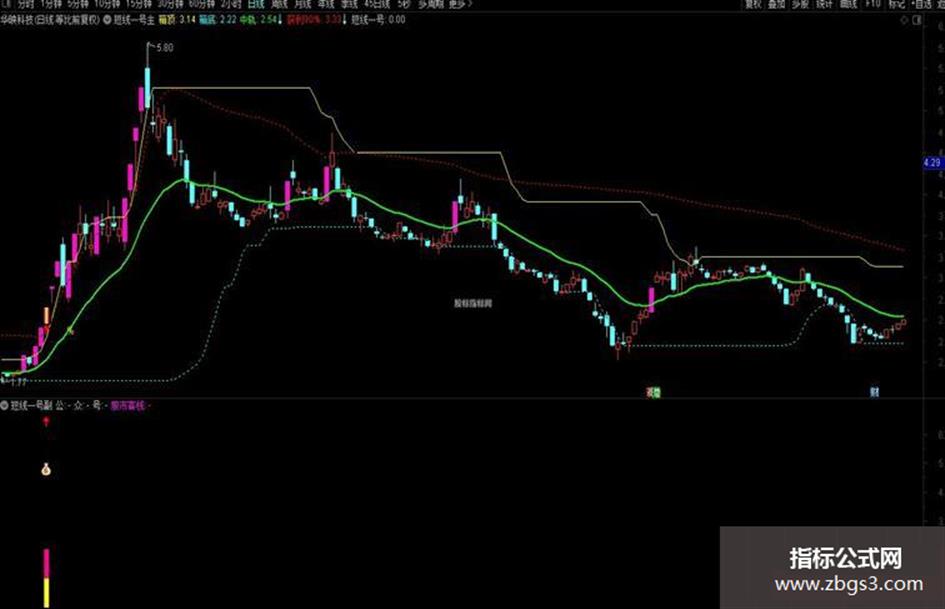
Task: Click the blue 财 tag icon
Action: 874,392
